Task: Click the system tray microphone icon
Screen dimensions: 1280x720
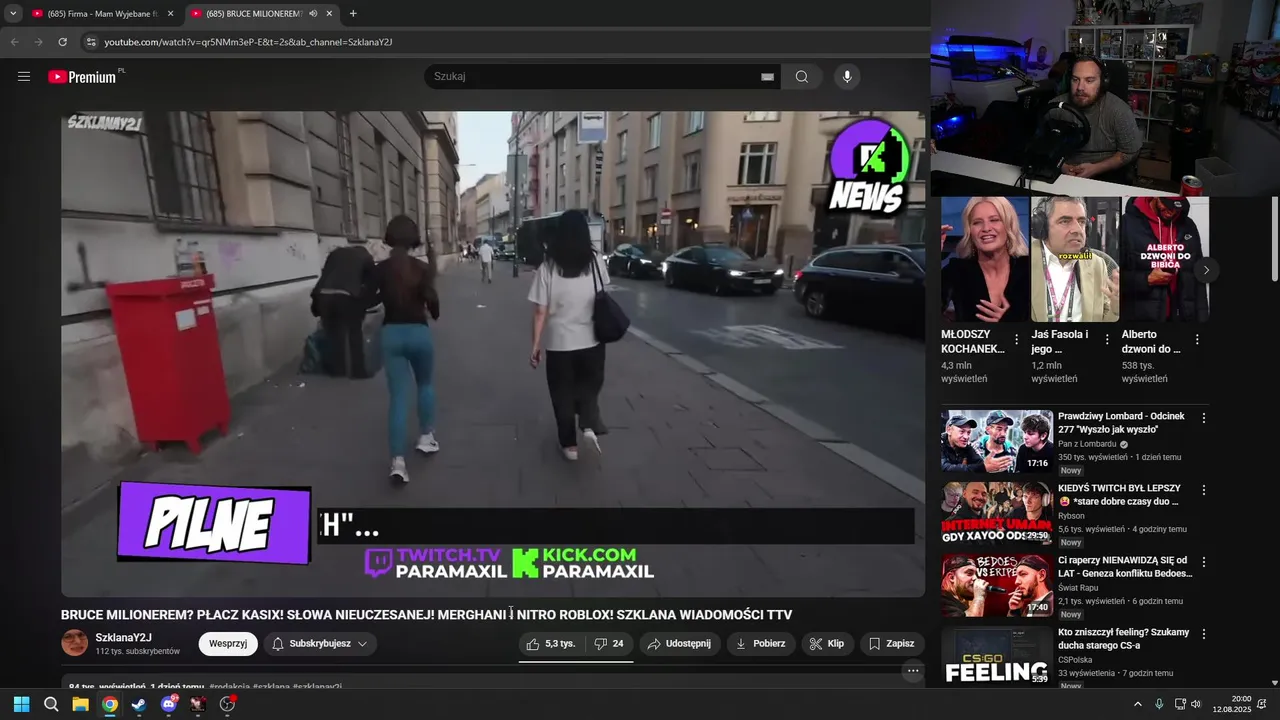Action: [x=1159, y=704]
